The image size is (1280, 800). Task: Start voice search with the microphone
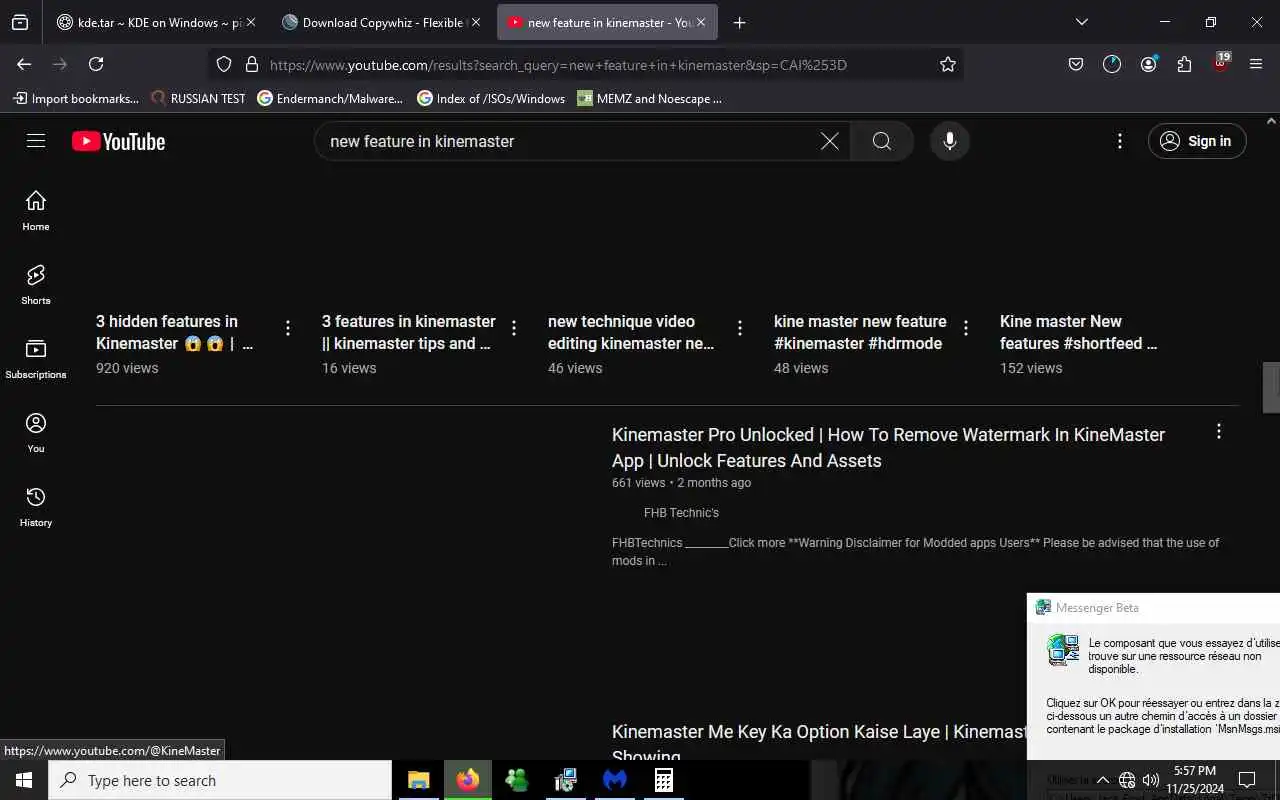click(x=950, y=141)
